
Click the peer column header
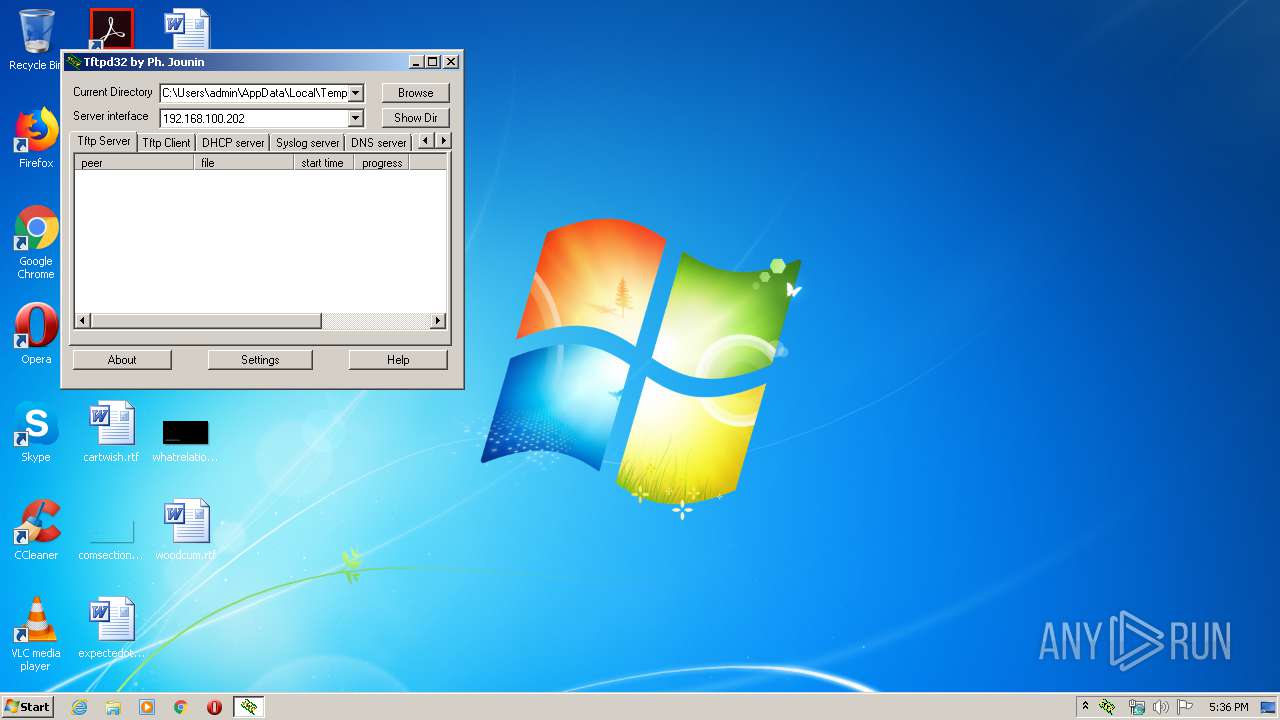point(134,163)
